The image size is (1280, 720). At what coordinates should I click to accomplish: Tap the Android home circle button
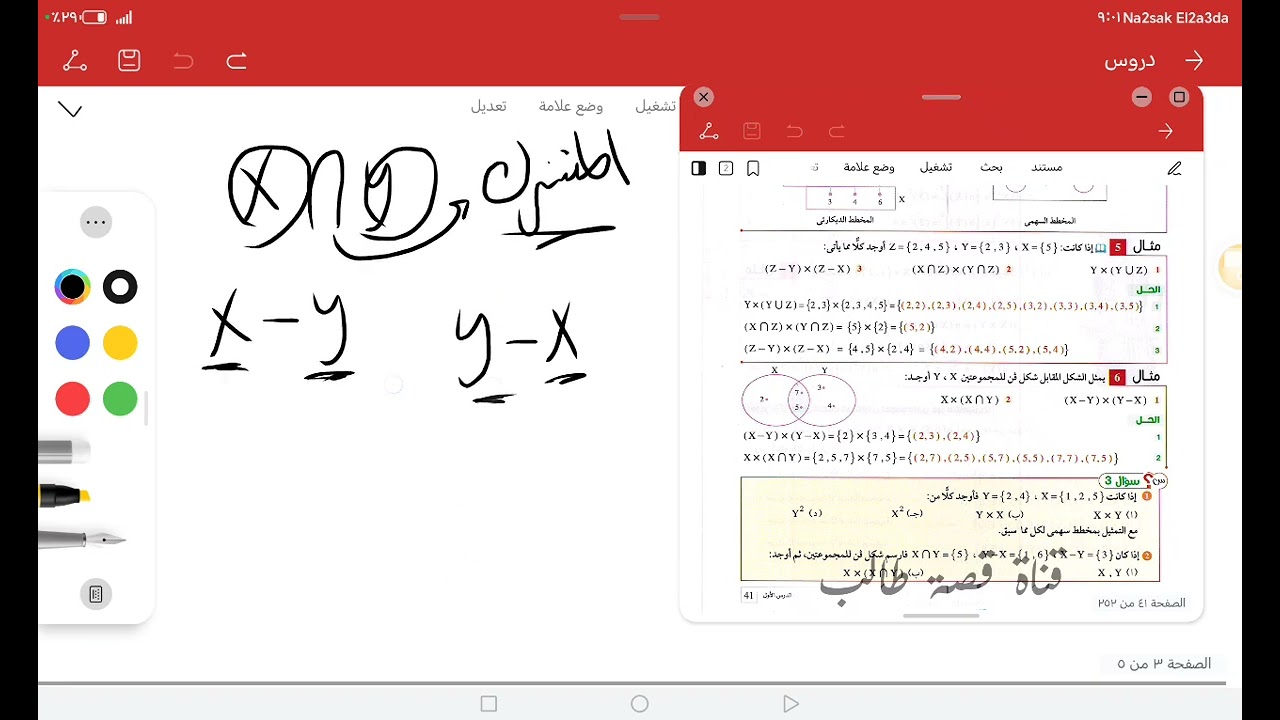[x=640, y=704]
